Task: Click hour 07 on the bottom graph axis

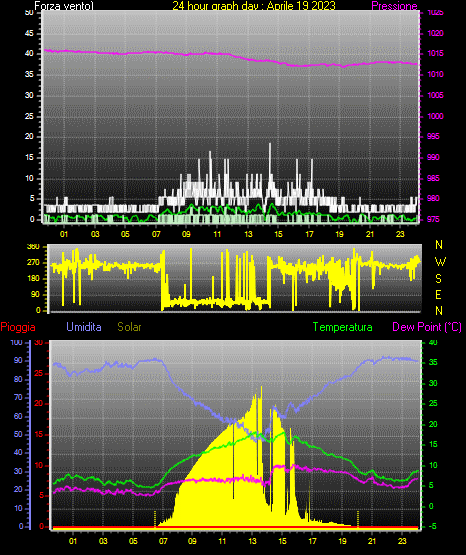Action: tap(163, 541)
